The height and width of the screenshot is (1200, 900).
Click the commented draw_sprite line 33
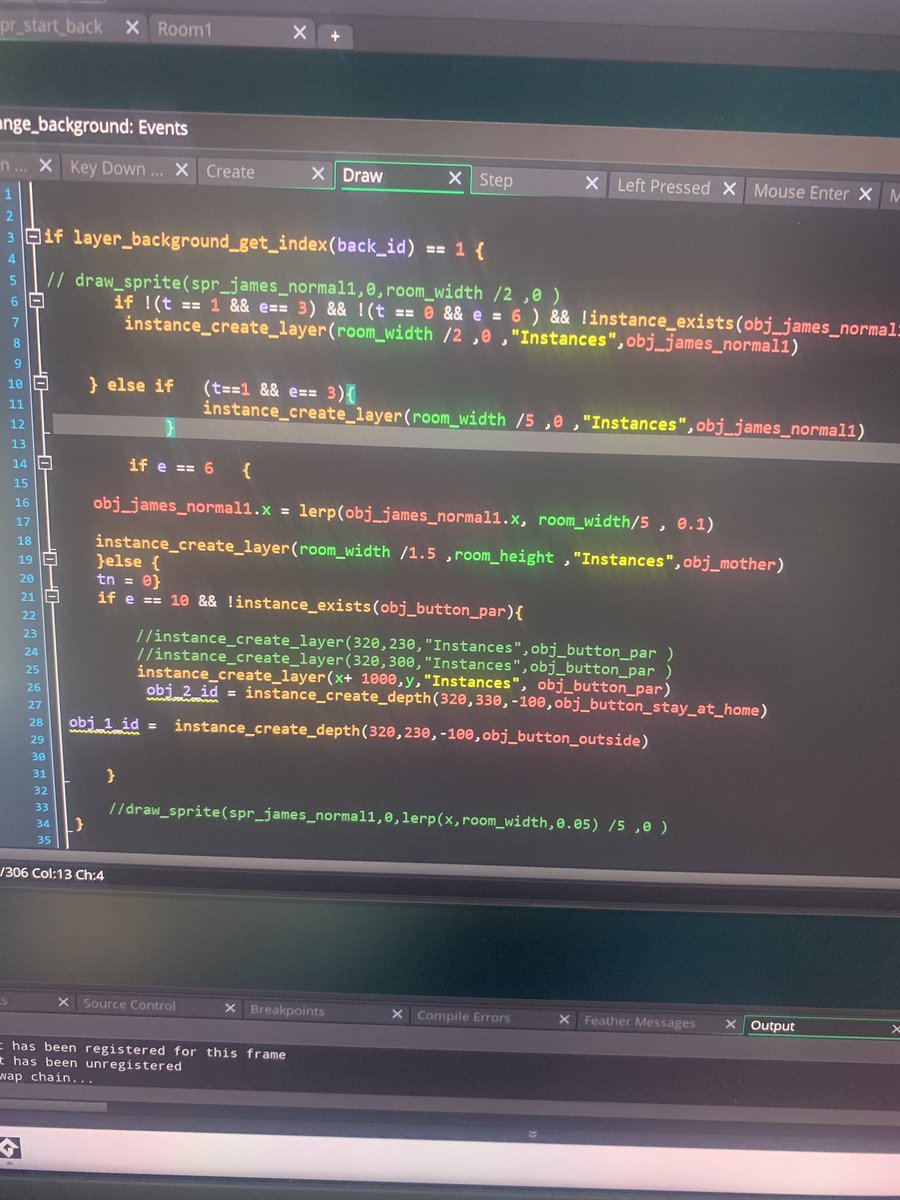[x=388, y=817]
